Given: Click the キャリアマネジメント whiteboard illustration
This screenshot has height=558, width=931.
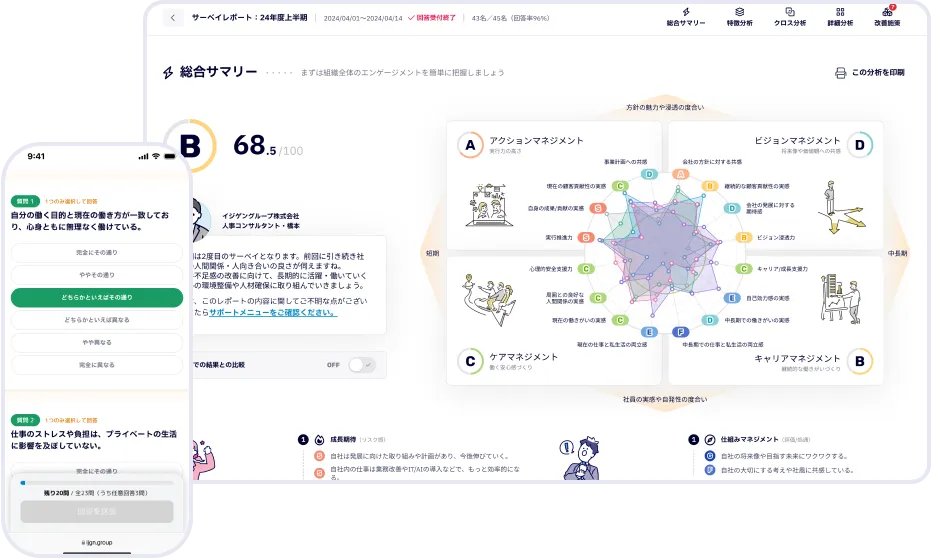Looking at the screenshot, I should (841, 298).
